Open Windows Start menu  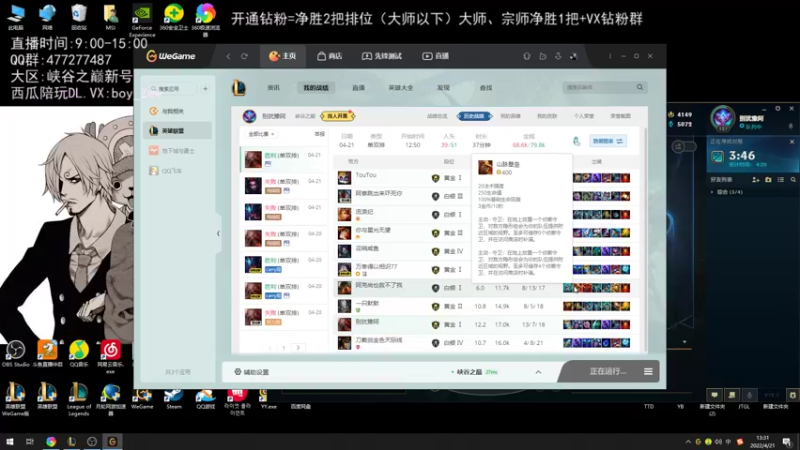click(x=10, y=441)
